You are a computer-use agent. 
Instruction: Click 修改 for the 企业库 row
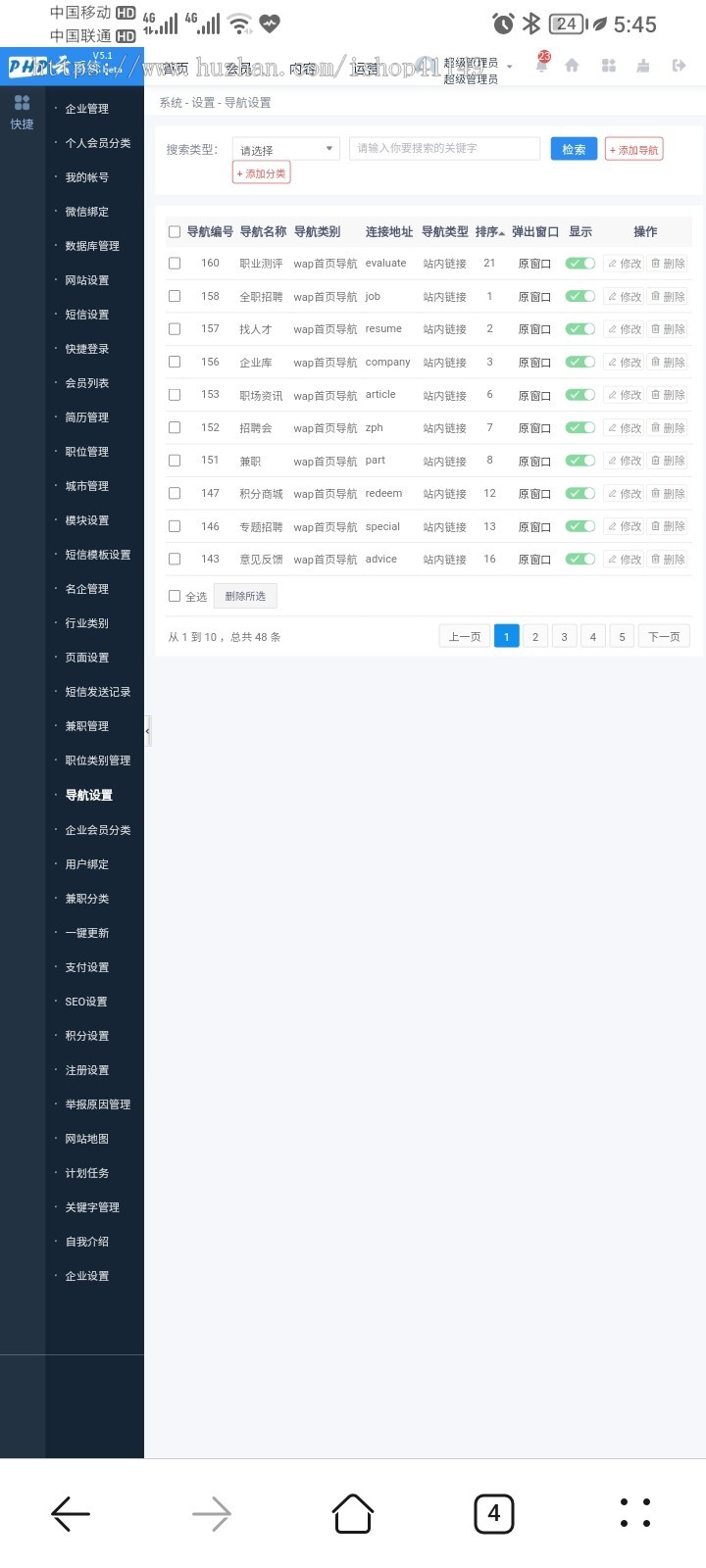click(624, 362)
